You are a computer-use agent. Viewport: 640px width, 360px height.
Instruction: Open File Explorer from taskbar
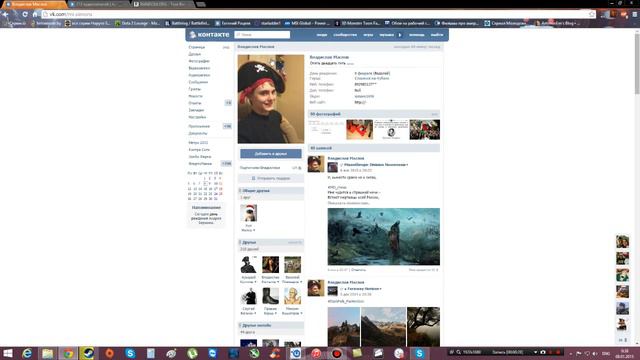click(47, 353)
